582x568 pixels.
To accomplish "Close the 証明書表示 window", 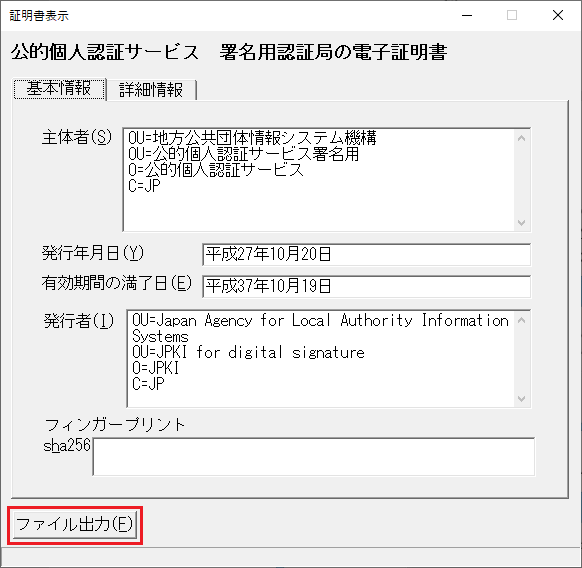I will coord(558,16).
